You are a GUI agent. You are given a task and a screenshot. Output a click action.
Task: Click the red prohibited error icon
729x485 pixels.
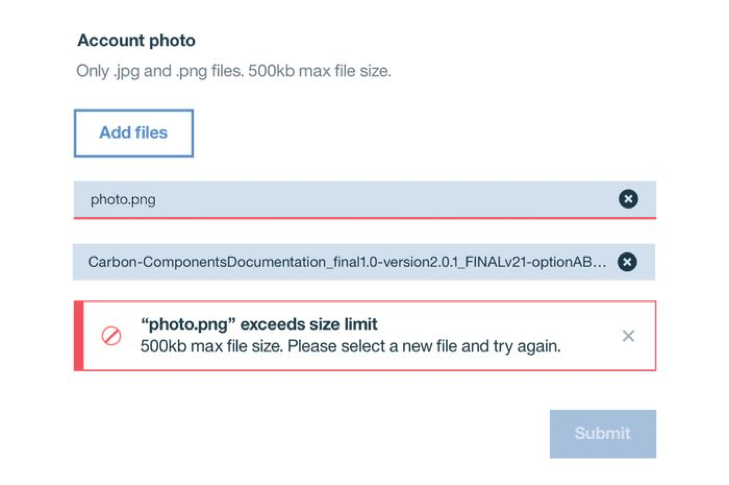click(x=112, y=336)
